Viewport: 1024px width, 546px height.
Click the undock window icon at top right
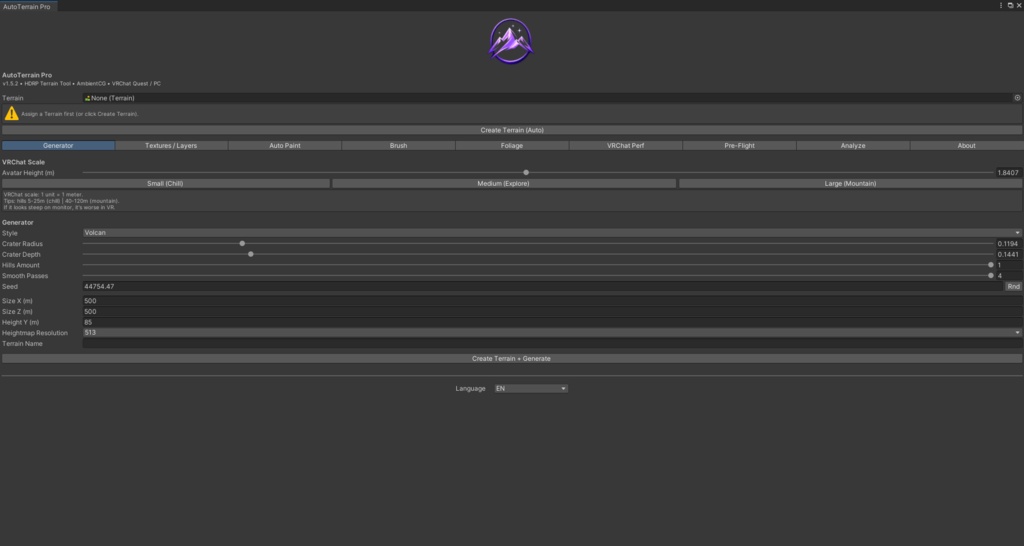1010,5
